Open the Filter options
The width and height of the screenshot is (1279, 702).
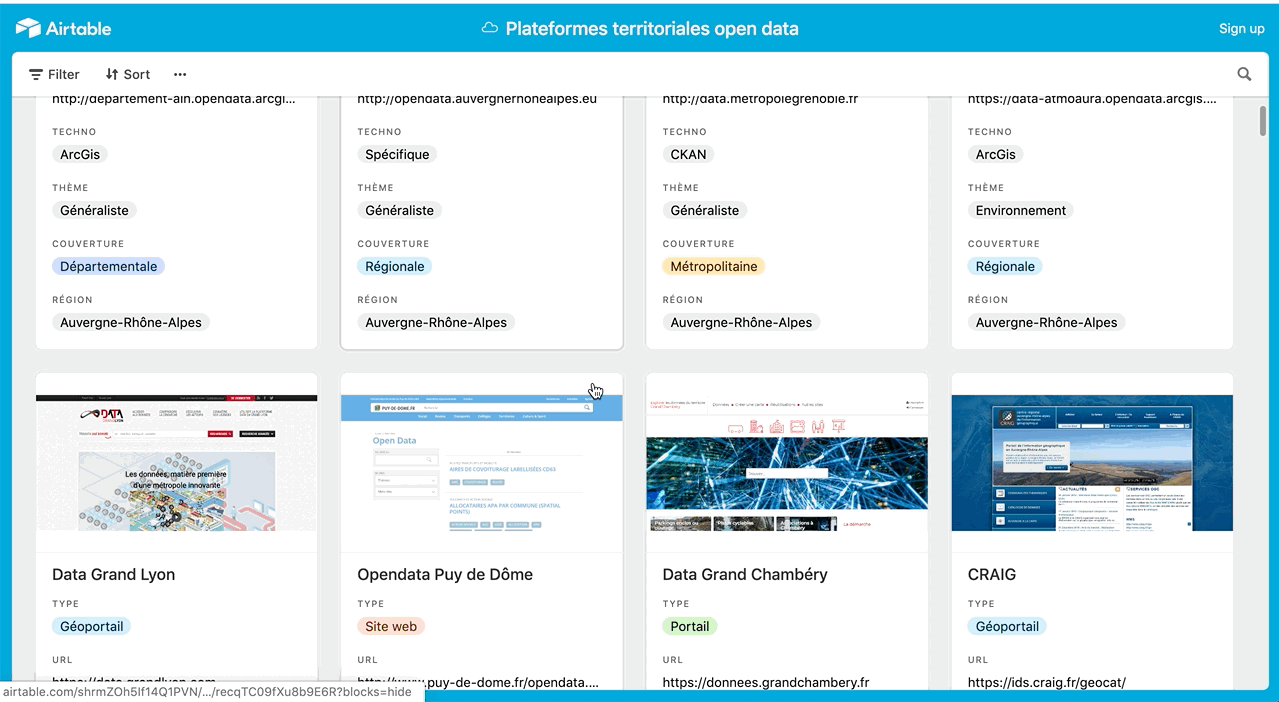[x=54, y=74]
